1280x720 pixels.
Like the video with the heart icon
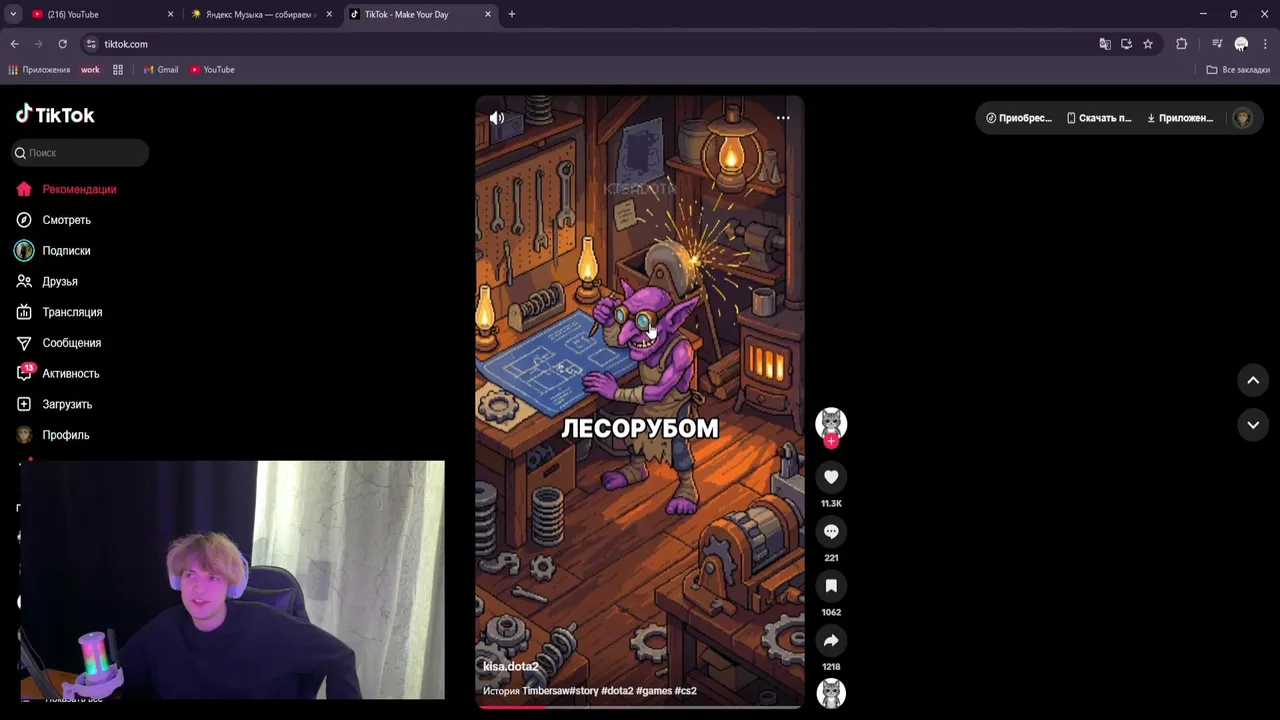(x=831, y=477)
